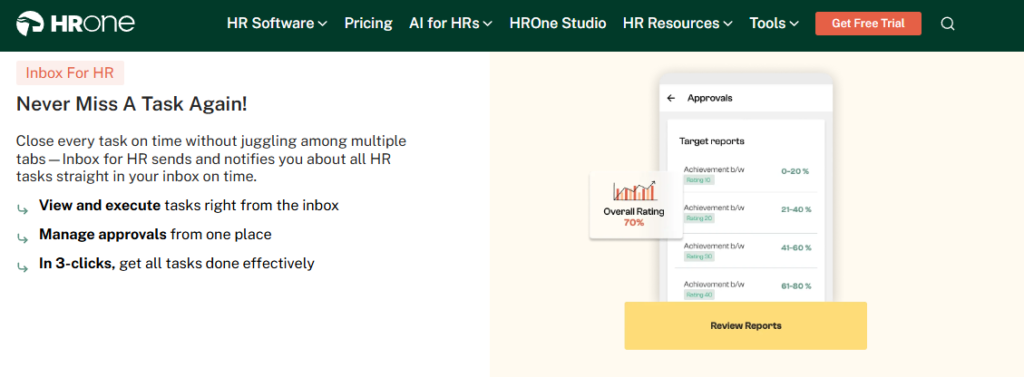Viewport: 1024px width, 377px height.
Task: Click the Never Miss A Task Again heading
Action: [x=132, y=105]
